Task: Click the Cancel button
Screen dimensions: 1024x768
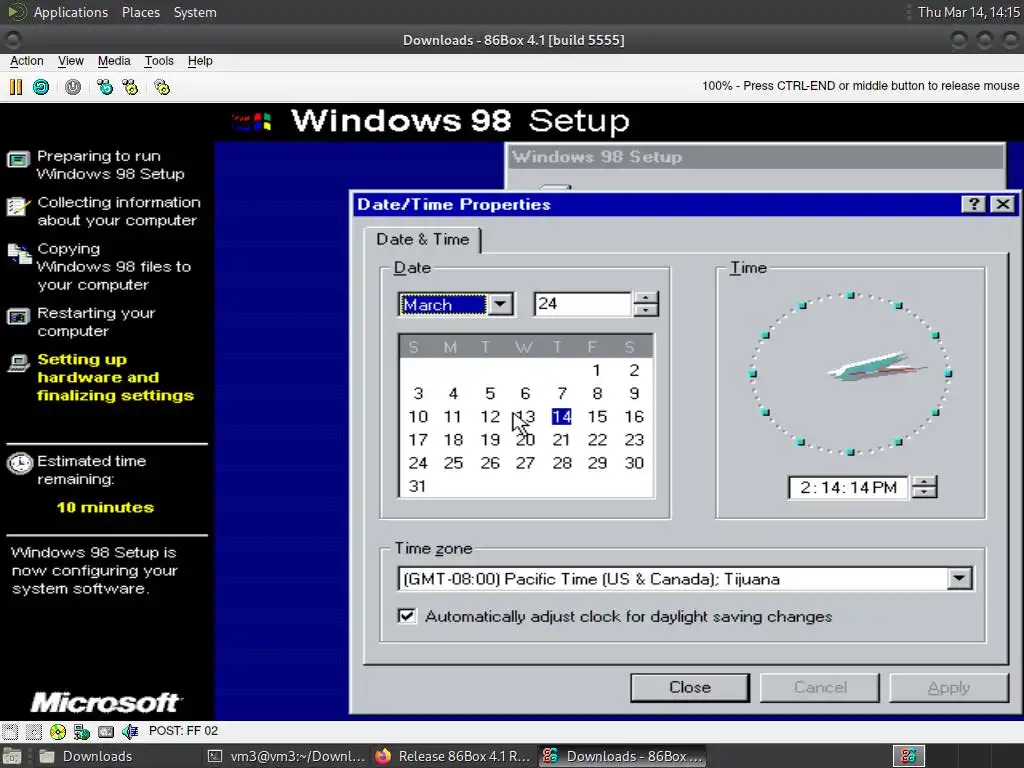Action: coord(820,688)
